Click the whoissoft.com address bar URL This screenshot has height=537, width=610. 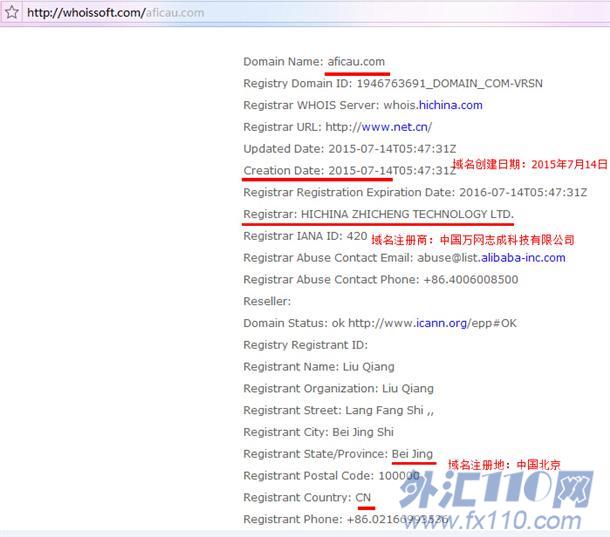[116, 13]
